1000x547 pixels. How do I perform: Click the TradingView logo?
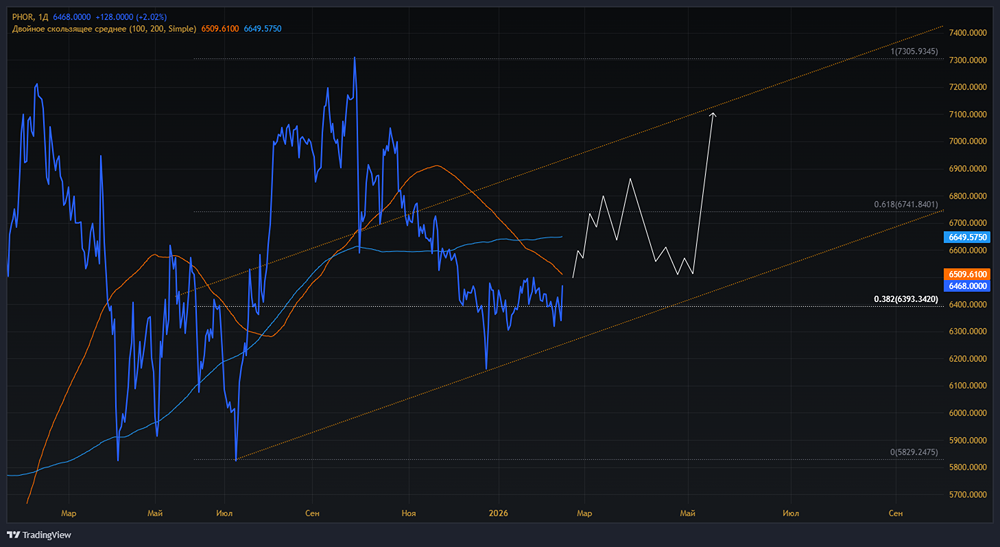tap(39, 535)
